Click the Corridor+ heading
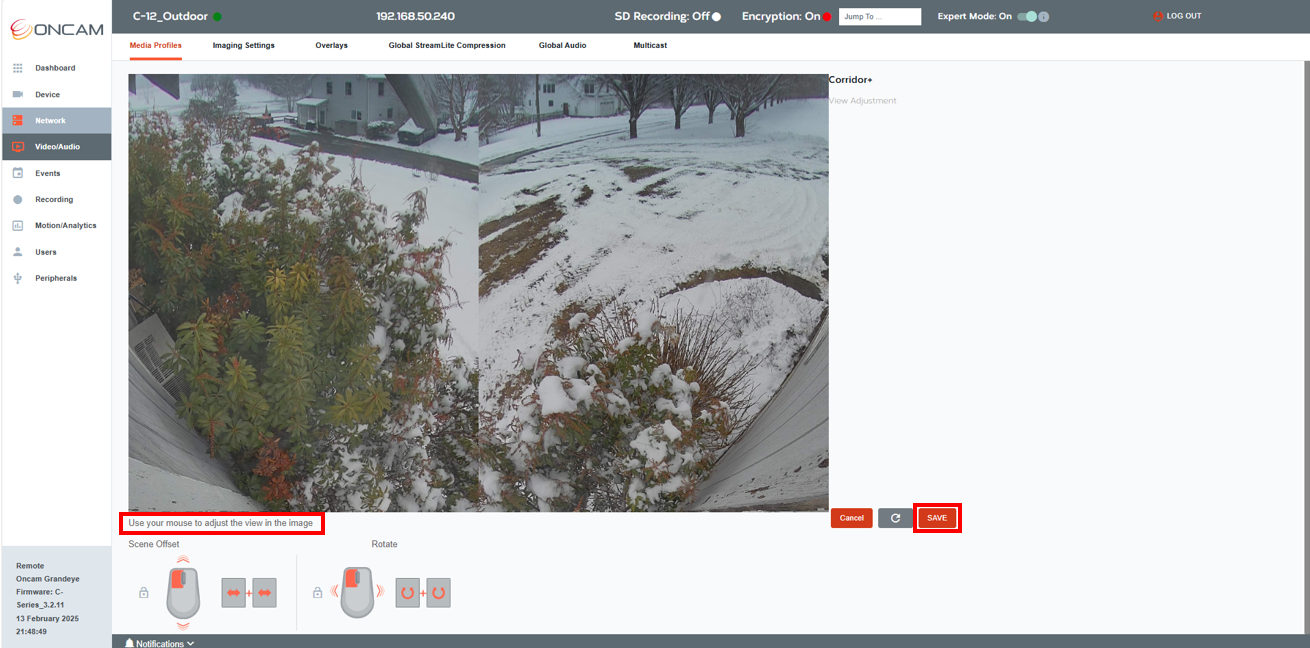The image size is (1310, 648). [851, 80]
